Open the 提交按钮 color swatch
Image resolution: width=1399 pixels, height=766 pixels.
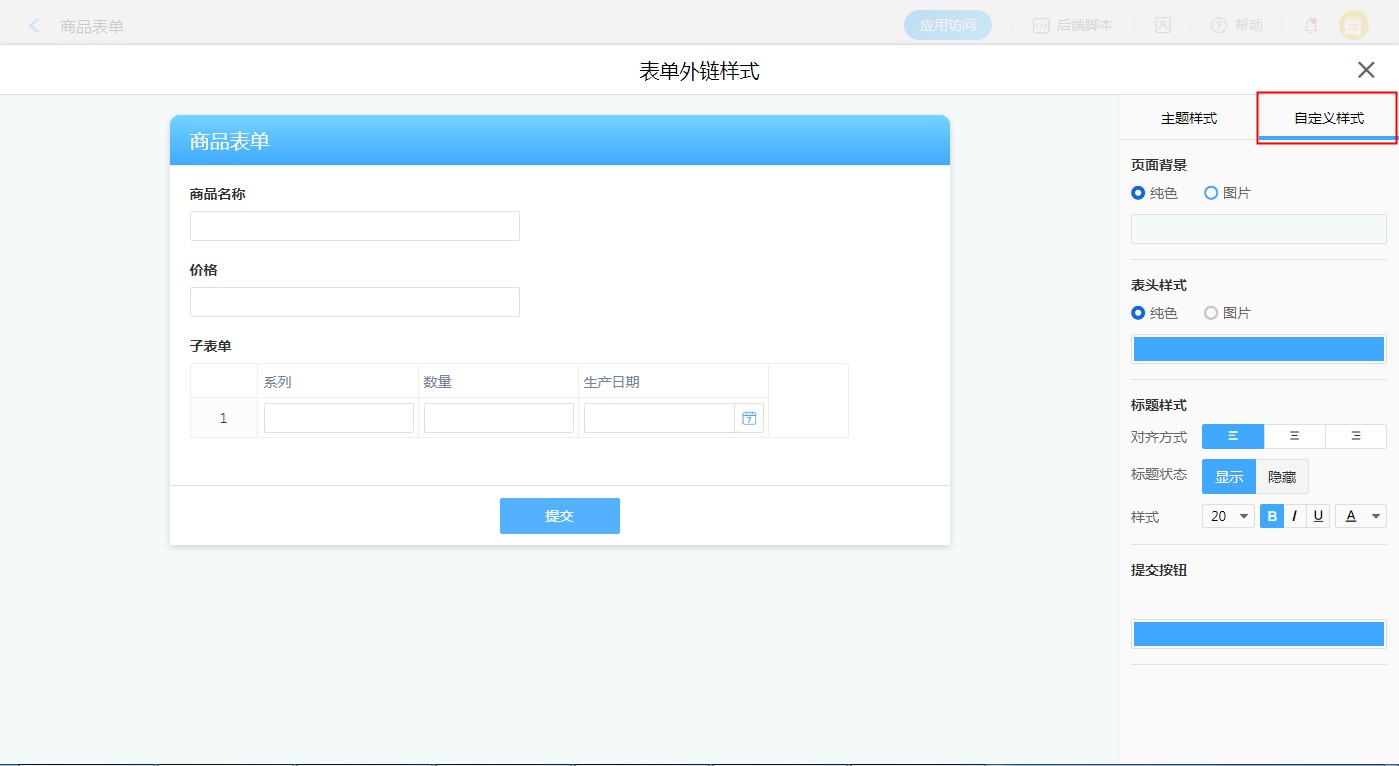(x=1258, y=634)
